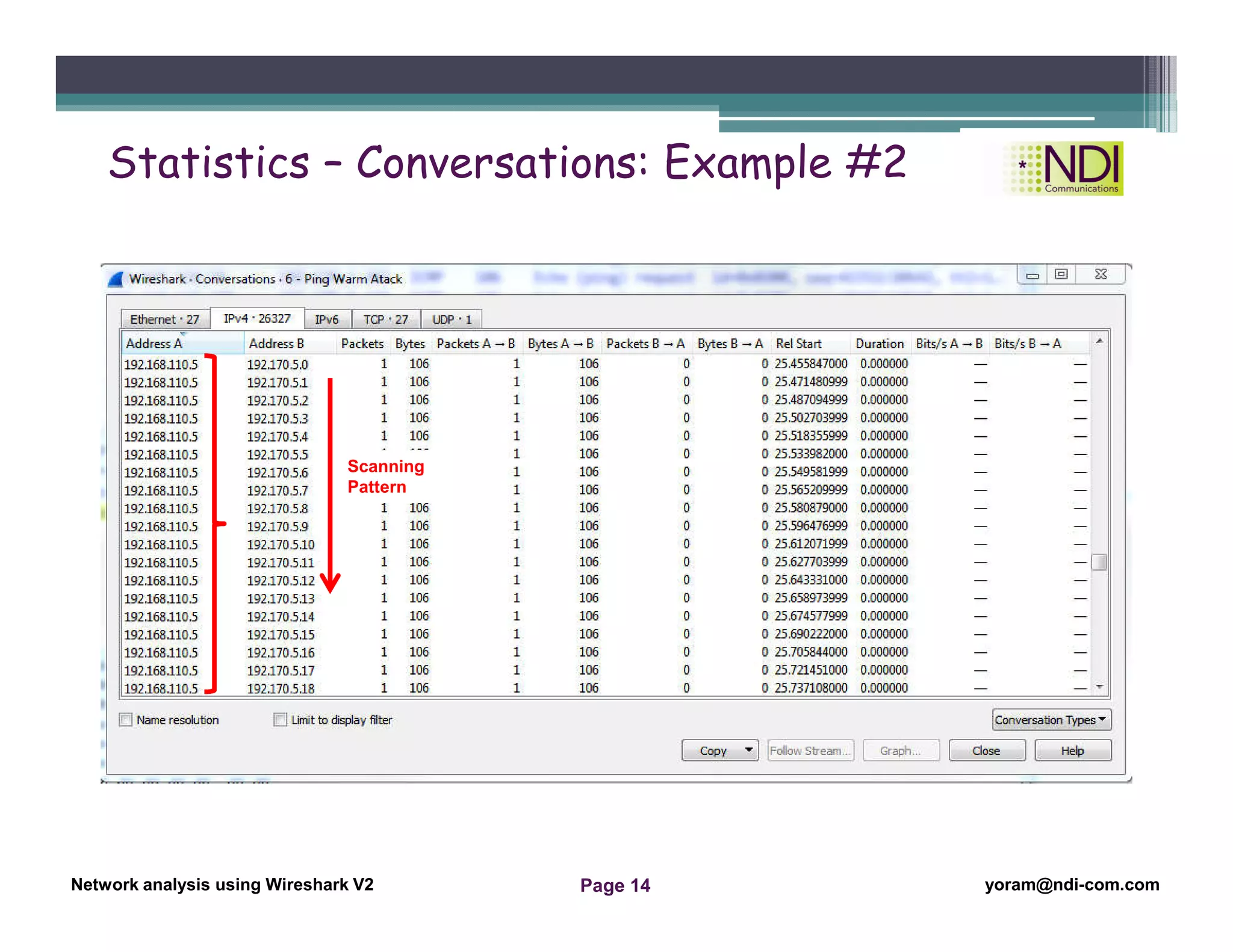
Task: Select row with Address B 192.170.5.1
Action: tap(606, 382)
